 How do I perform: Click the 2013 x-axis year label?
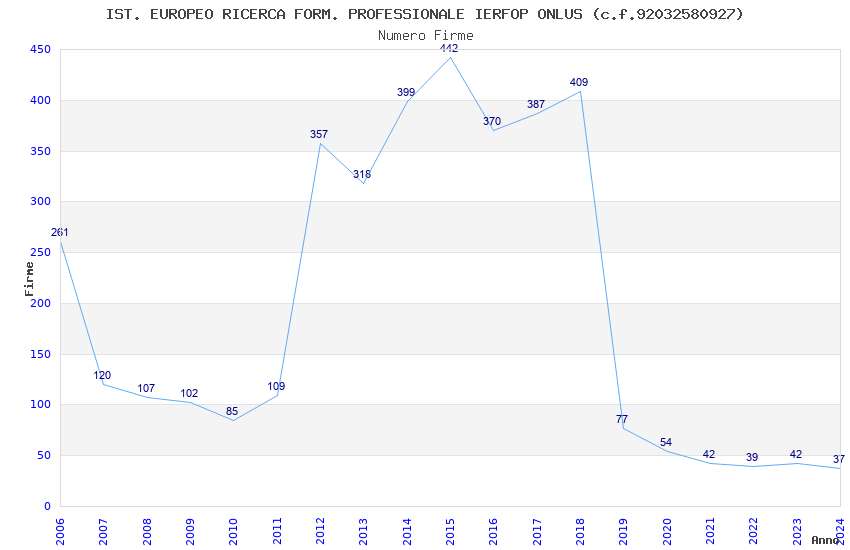363,532
